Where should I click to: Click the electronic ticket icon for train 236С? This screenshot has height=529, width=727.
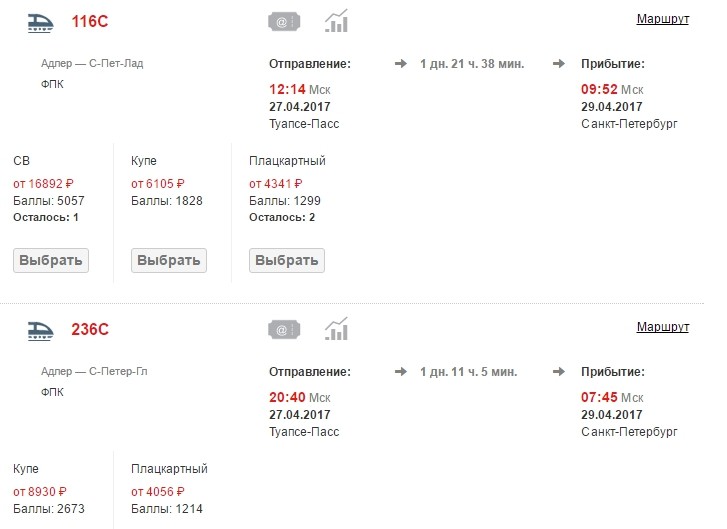(284, 329)
